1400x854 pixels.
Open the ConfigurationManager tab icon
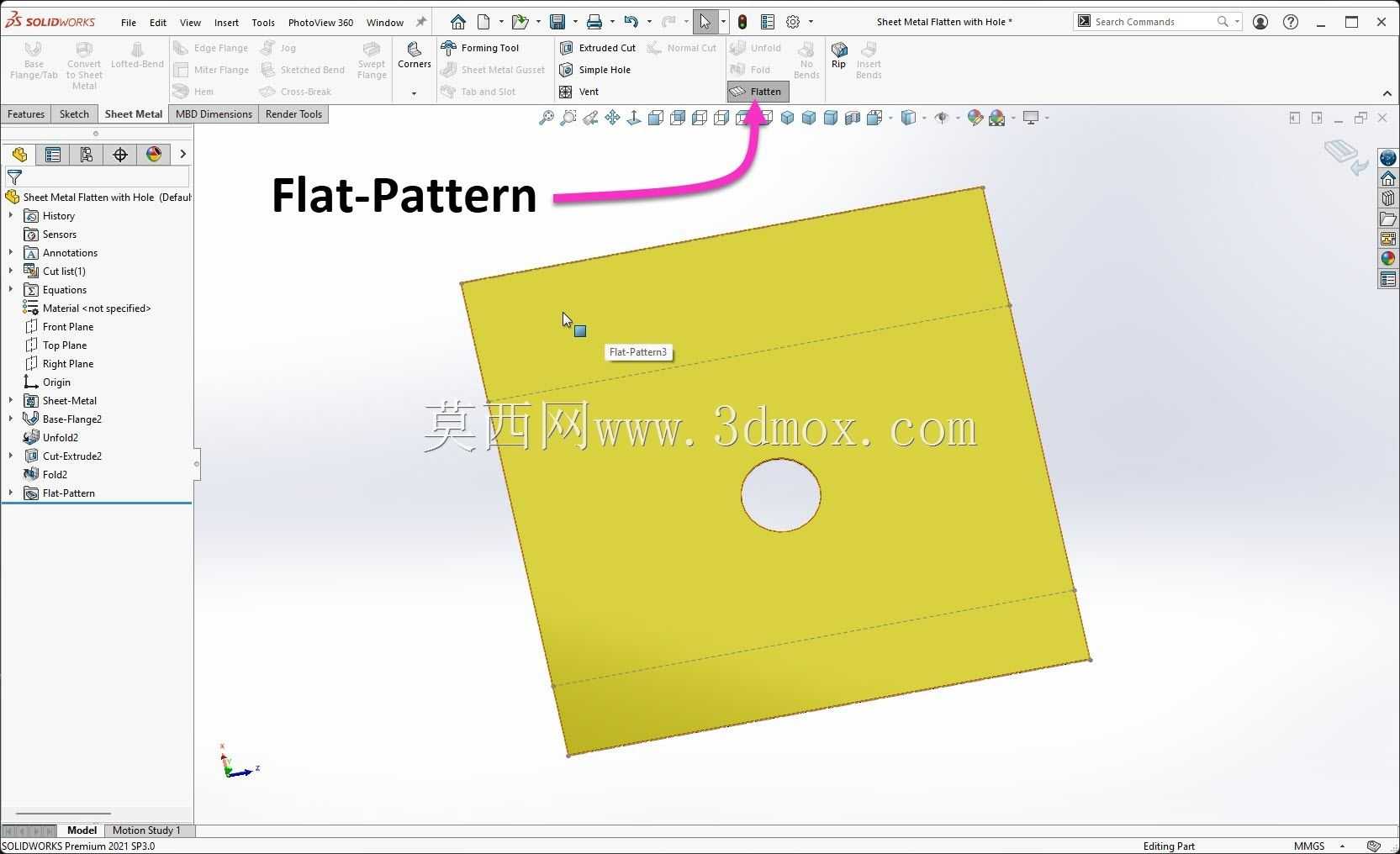coord(87,155)
